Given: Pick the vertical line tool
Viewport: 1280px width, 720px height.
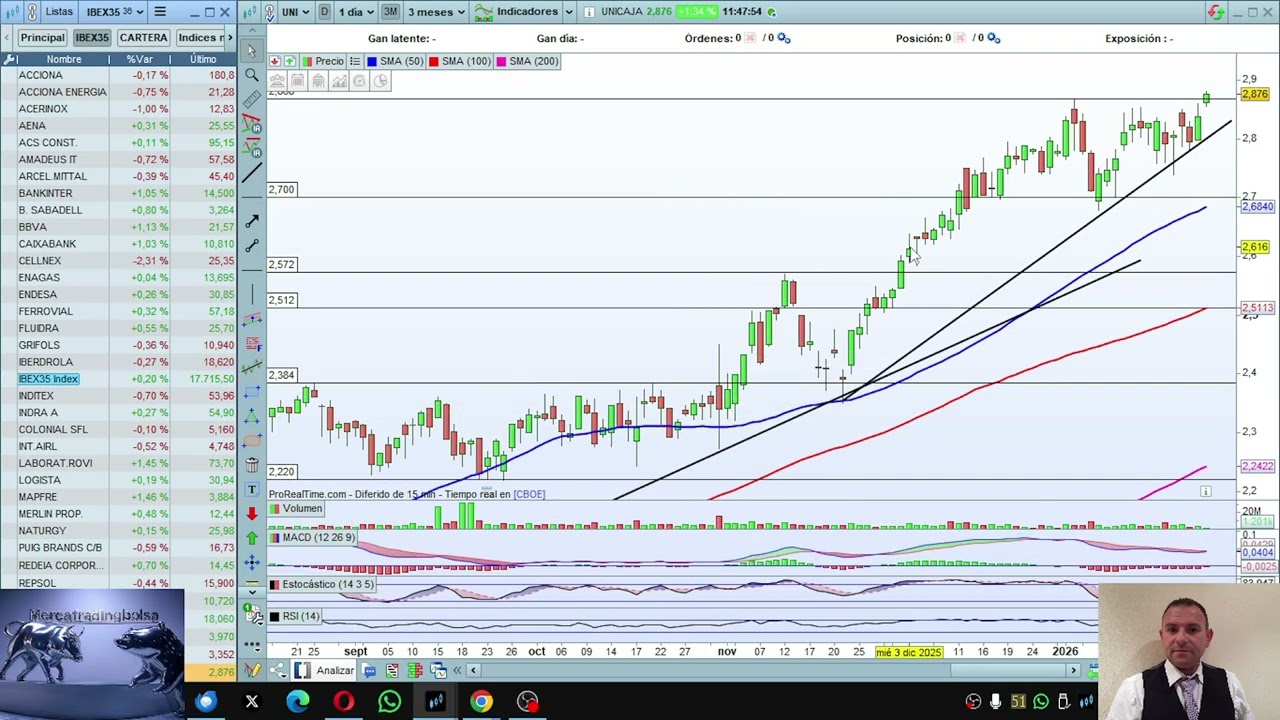Looking at the screenshot, I should pos(251,294).
